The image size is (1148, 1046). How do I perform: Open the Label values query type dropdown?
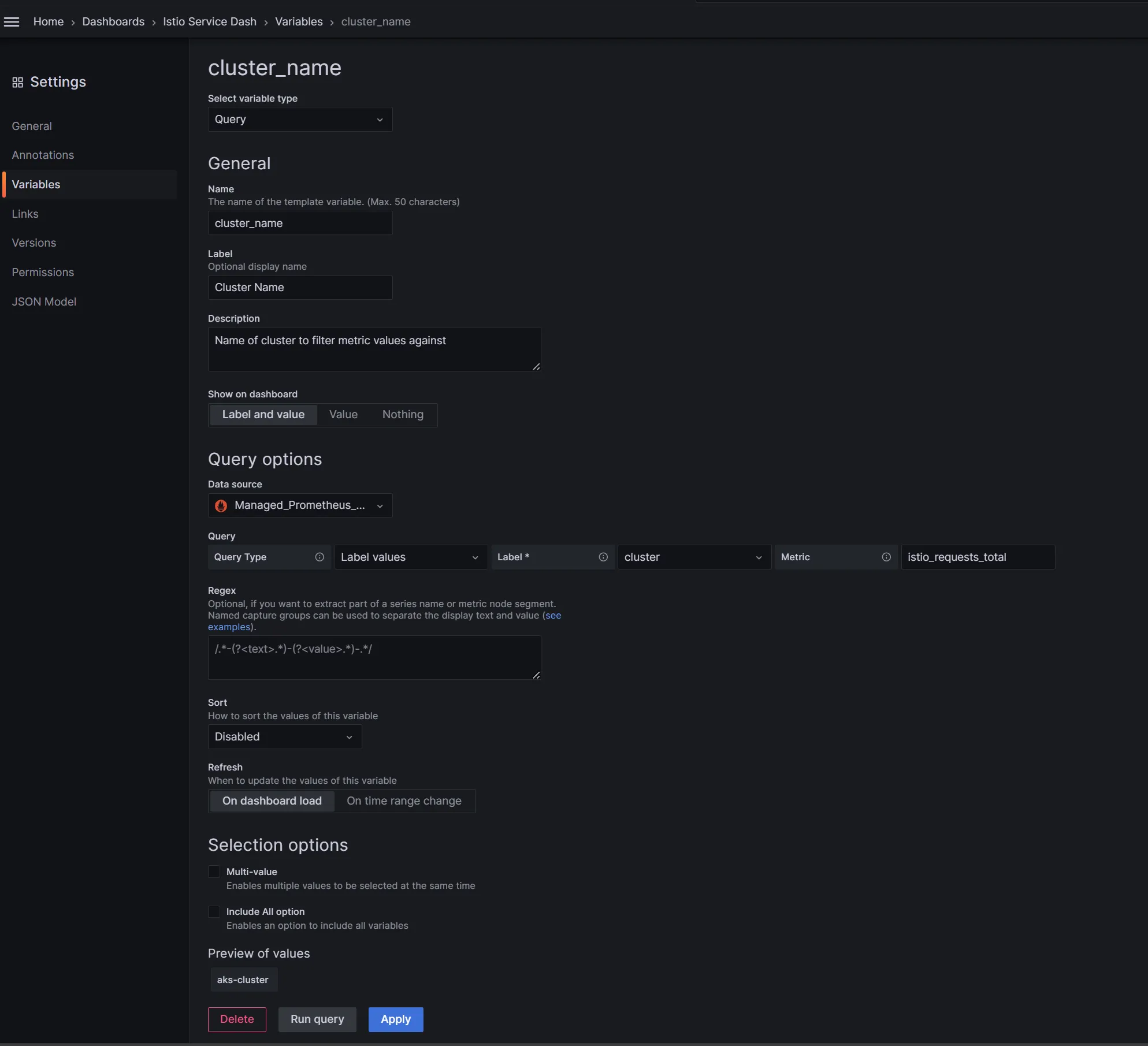click(x=410, y=557)
